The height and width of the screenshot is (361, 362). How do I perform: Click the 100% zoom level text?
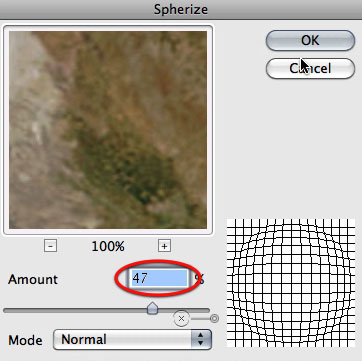(108, 247)
